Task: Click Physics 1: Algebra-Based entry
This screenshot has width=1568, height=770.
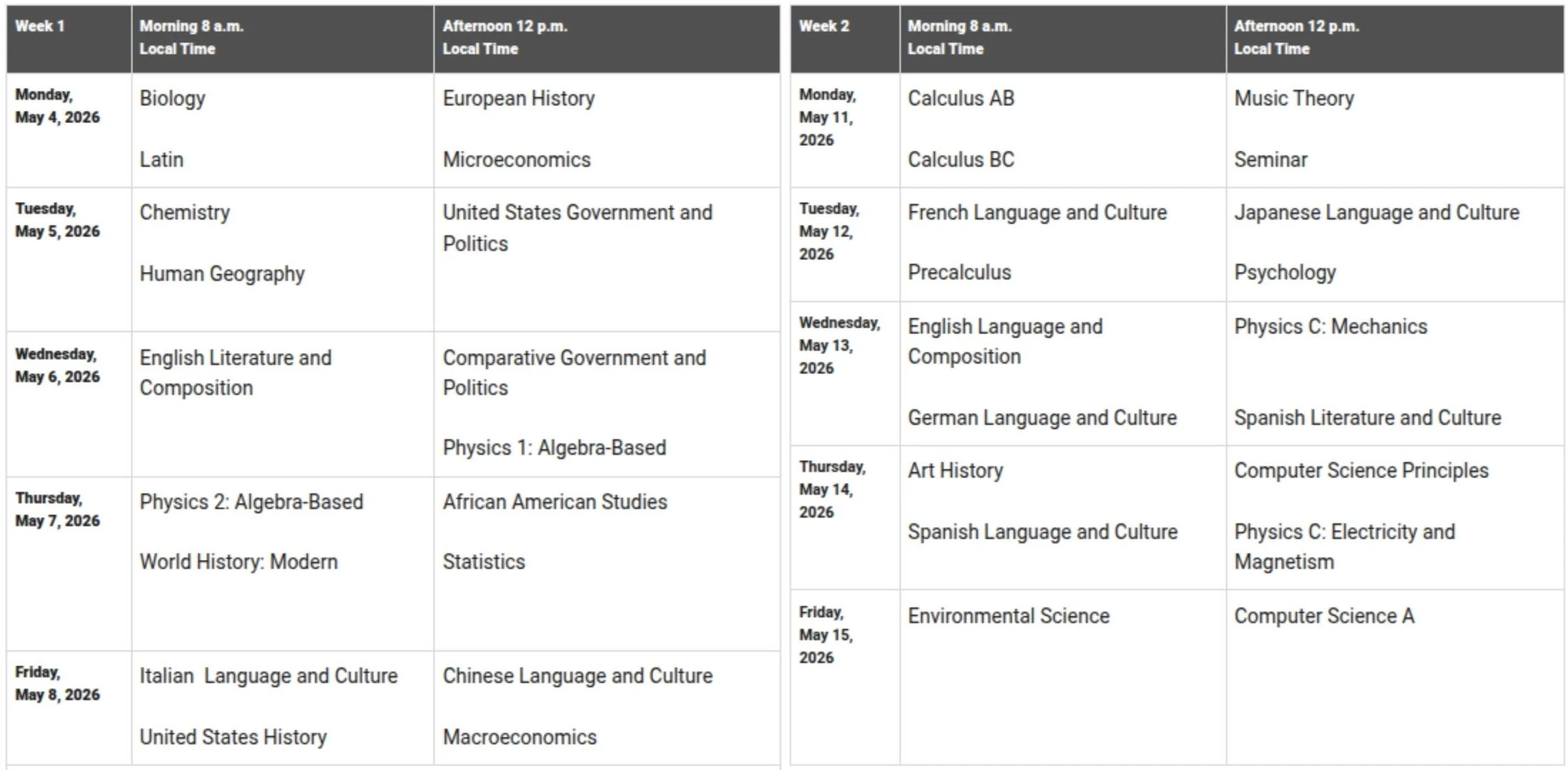Action: click(555, 448)
